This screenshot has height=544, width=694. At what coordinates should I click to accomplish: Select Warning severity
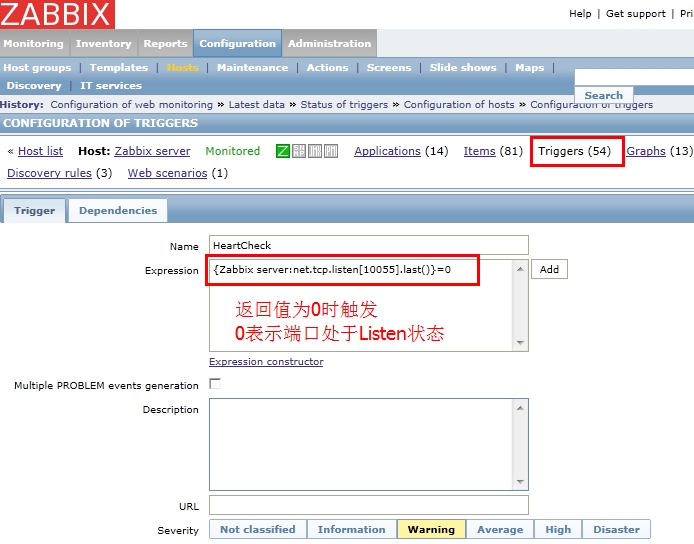(x=431, y=529)
